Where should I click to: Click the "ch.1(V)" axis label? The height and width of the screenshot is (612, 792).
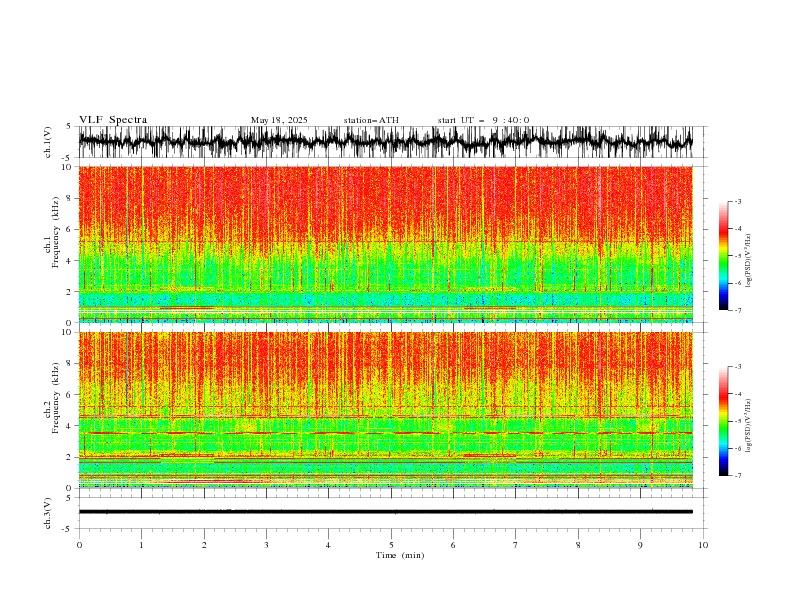48,142
